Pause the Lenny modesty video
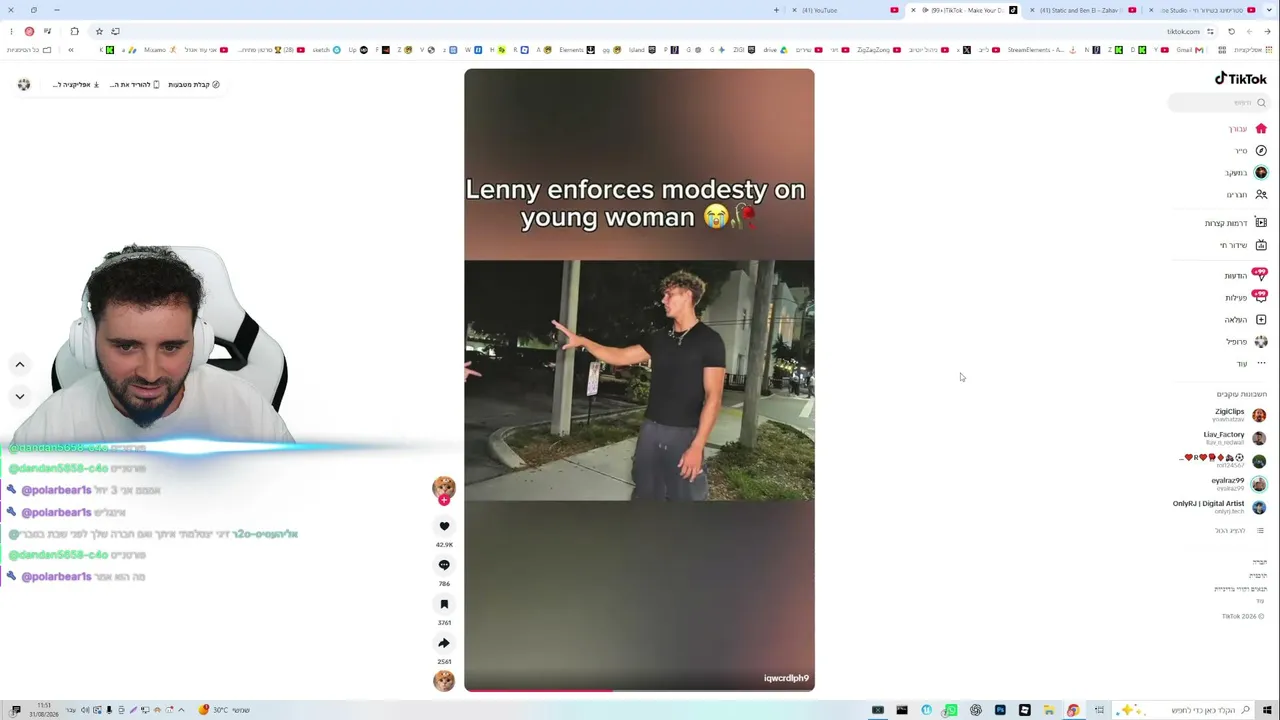 [x=639, y=380]
